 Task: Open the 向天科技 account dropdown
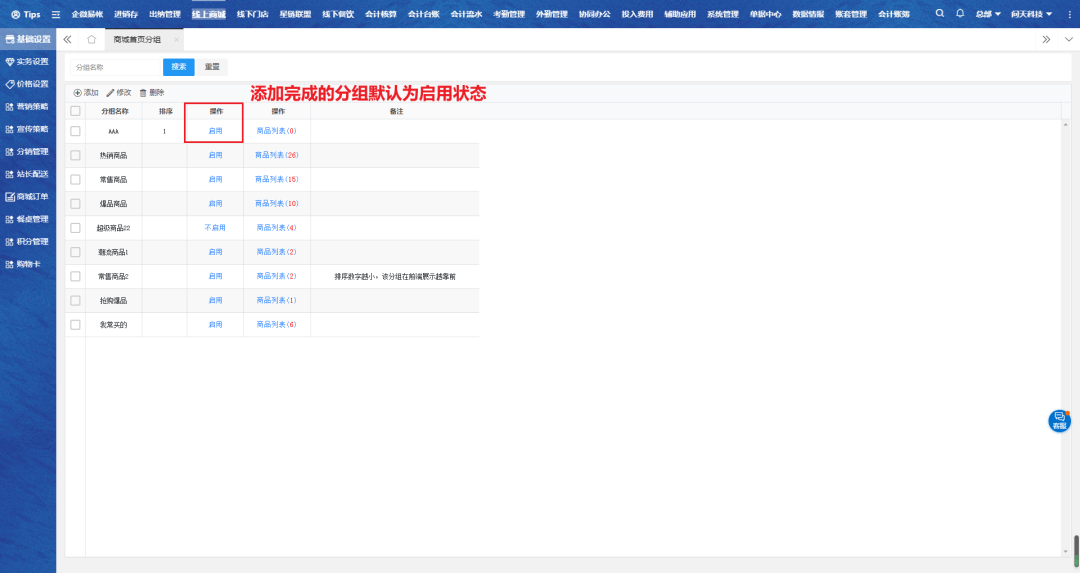point(1031,14)
